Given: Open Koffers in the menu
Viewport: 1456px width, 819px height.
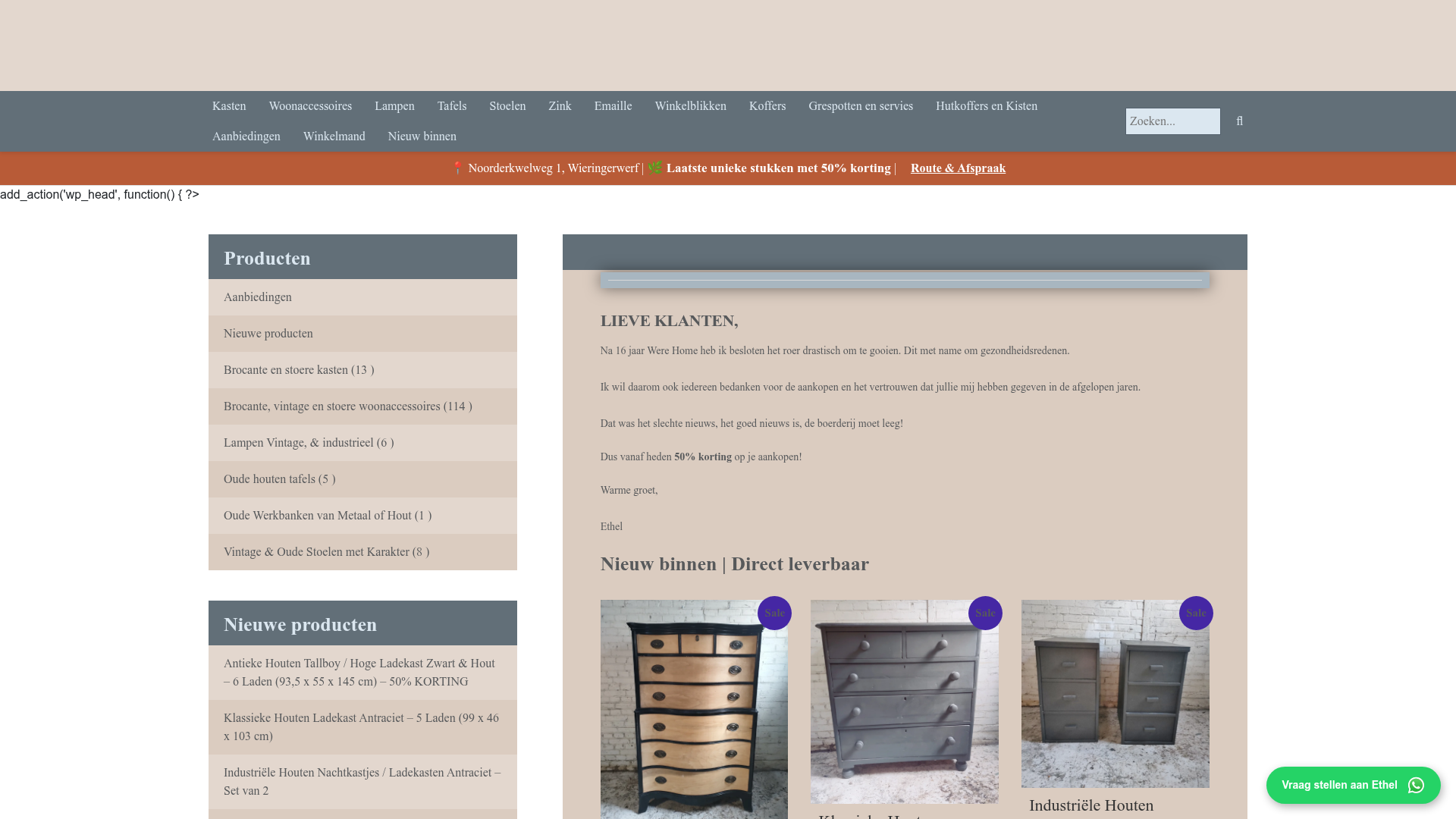Looking at the screenshot, I should (x=767, y=106).
